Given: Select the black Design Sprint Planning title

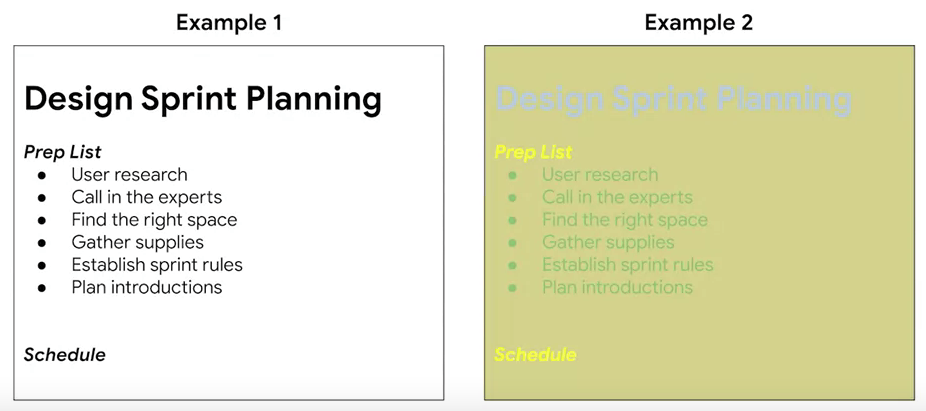Looking at the screenshot, I should coord(203,99).
